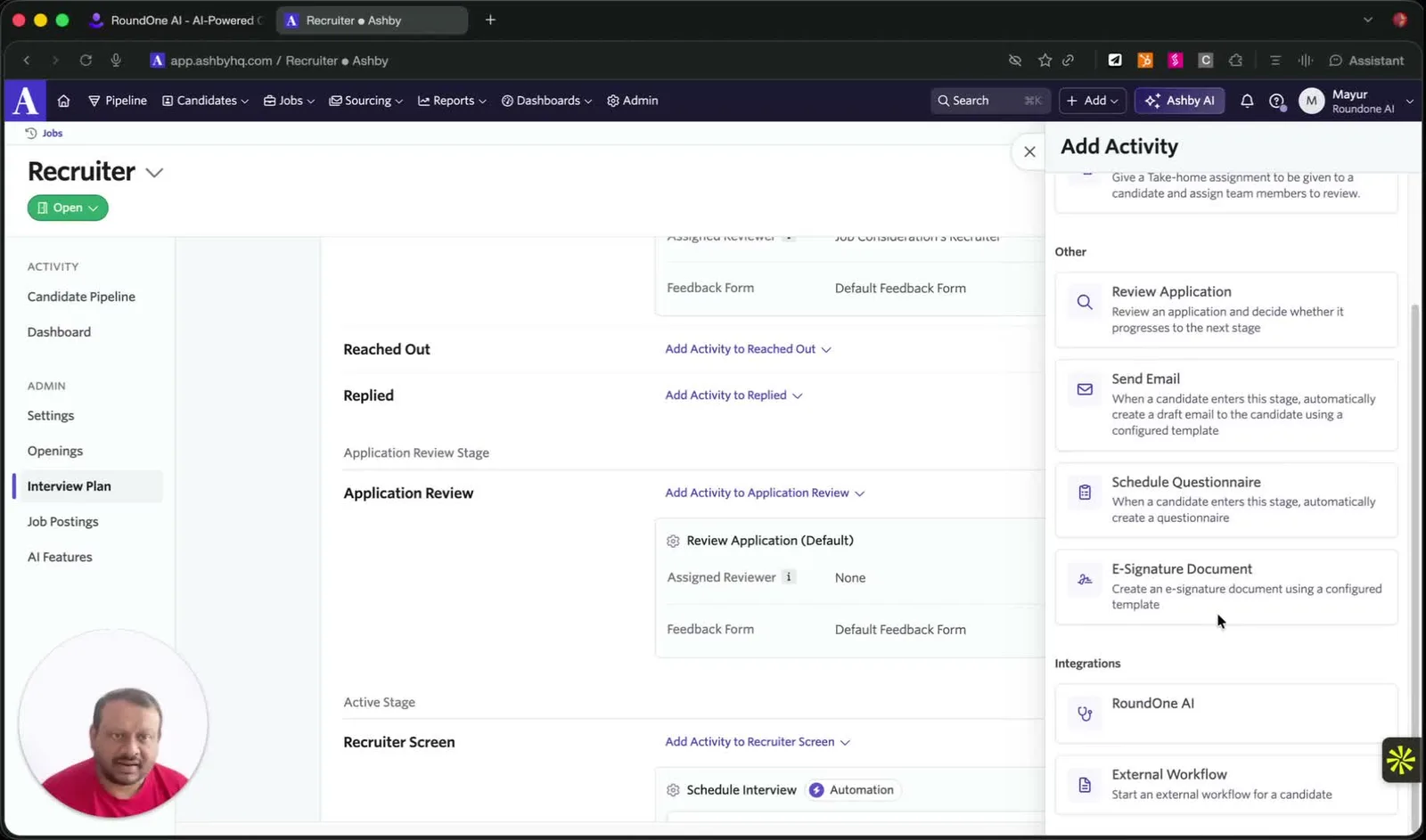Click the copy link icon in address bar
Viewport: 1426px width, 840px height.
point(1068,61)
